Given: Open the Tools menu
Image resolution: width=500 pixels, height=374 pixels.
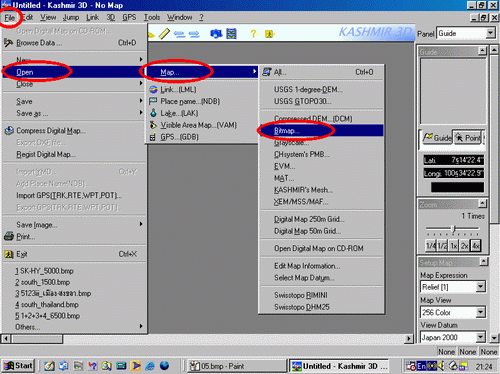Looking at the screenshot, I should coord(152,17).
